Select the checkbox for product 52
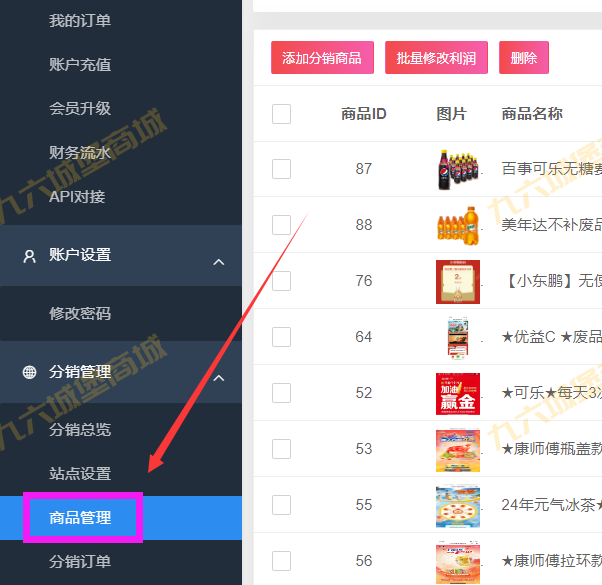Viewport: 602px width, 585px height. 281,393
